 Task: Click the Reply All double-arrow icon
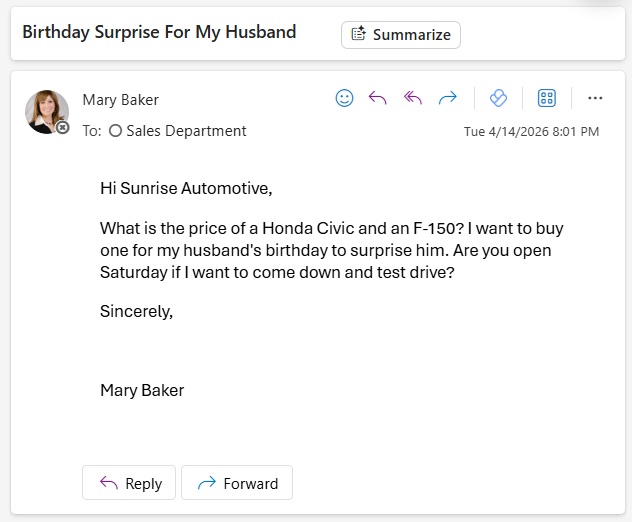(x=413, y=98)
